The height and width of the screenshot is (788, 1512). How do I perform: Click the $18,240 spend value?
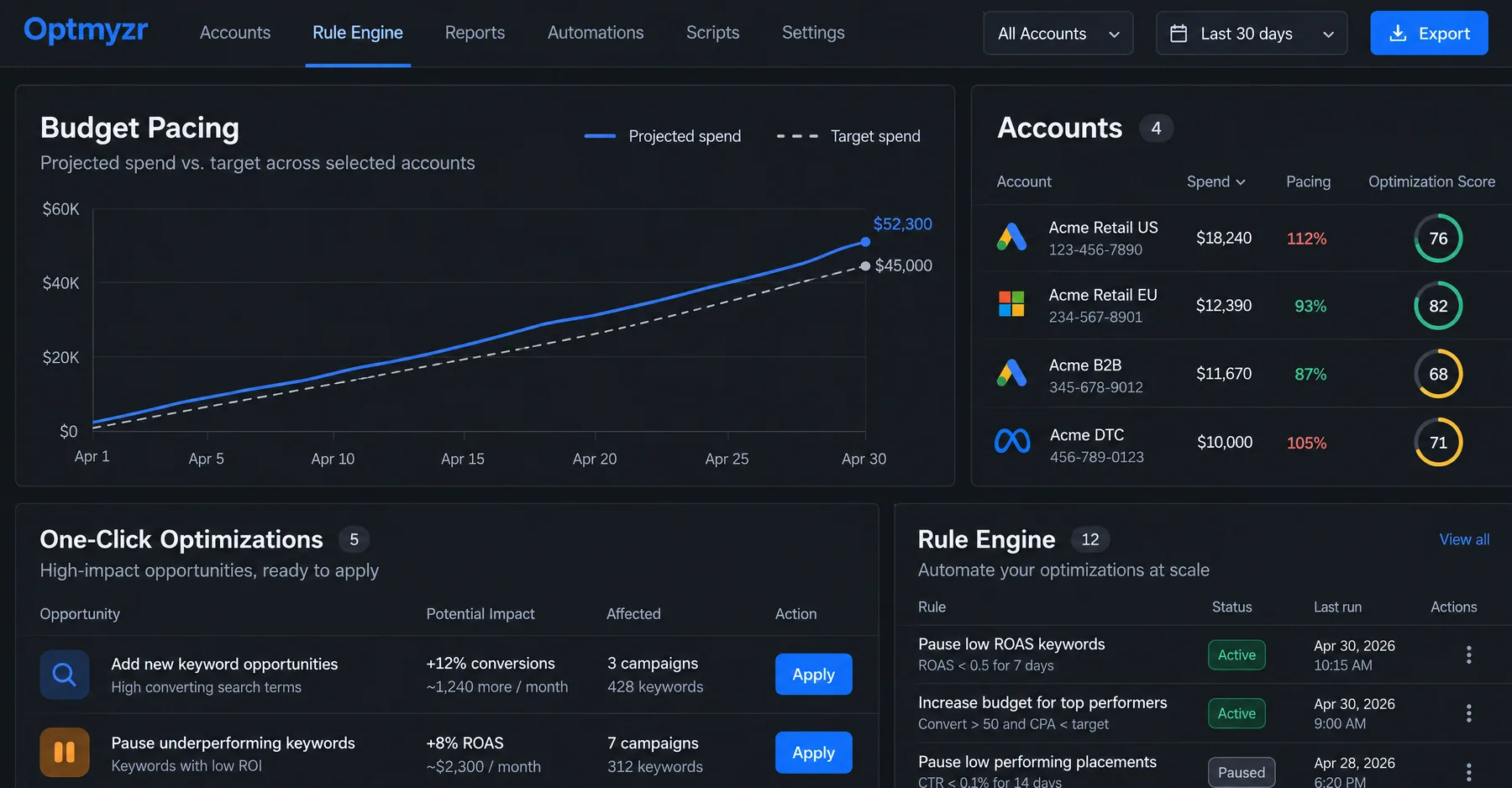click(x=1224, y=238)
